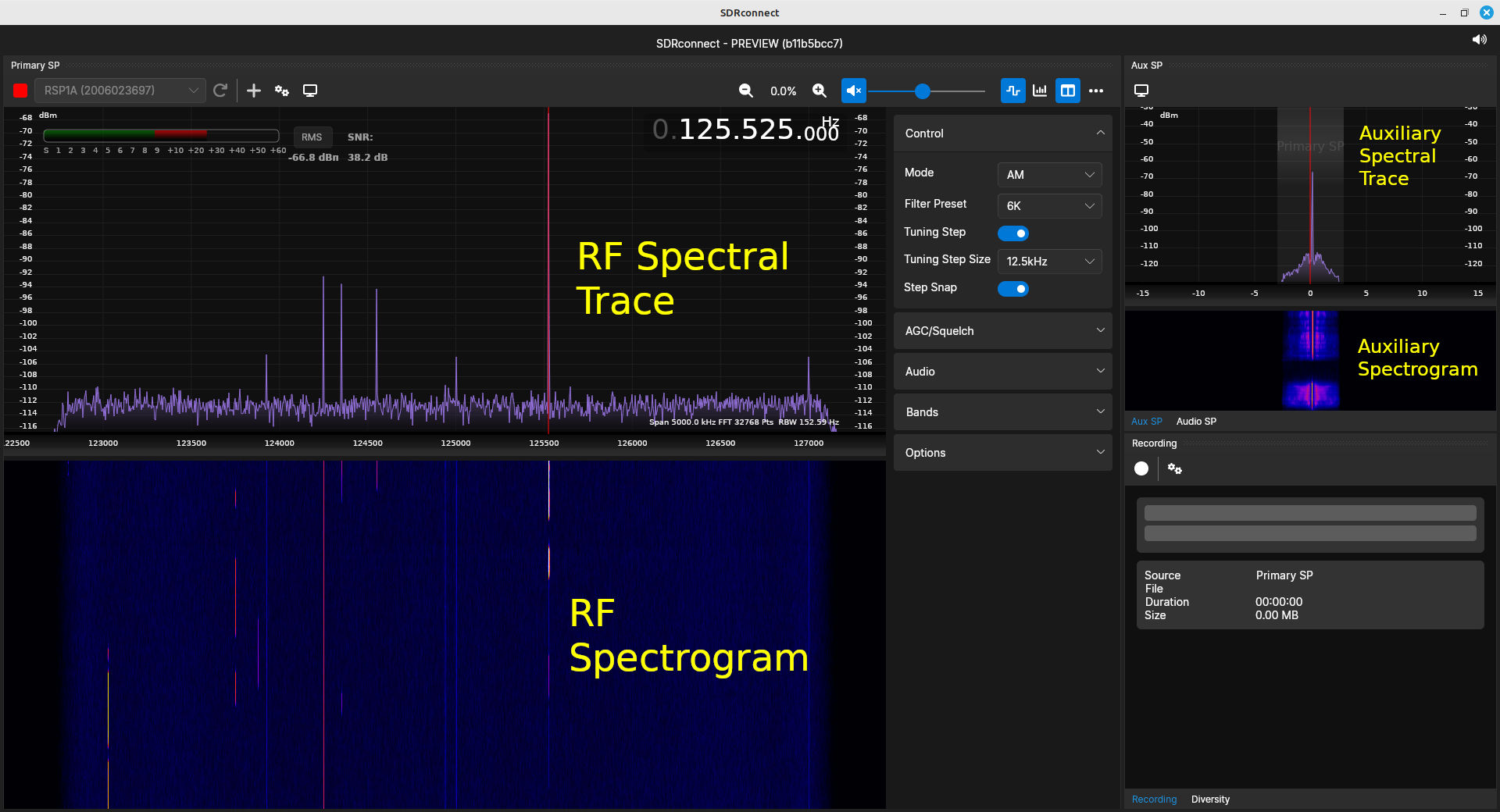
Task: Click the Duration value 00:00:00
Action: tap(1279, 602)
